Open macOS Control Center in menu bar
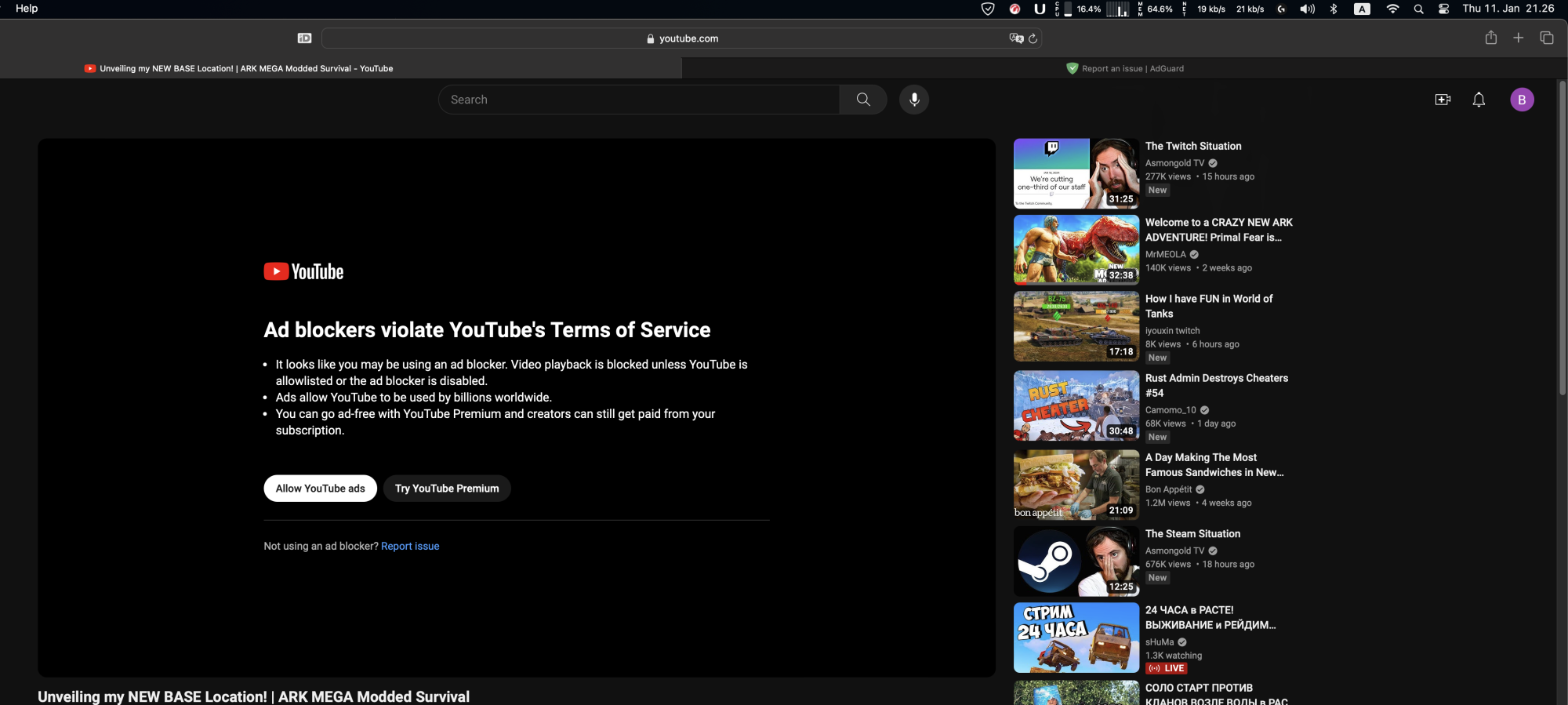The image size is (1568, 705). pos(1443,9)
